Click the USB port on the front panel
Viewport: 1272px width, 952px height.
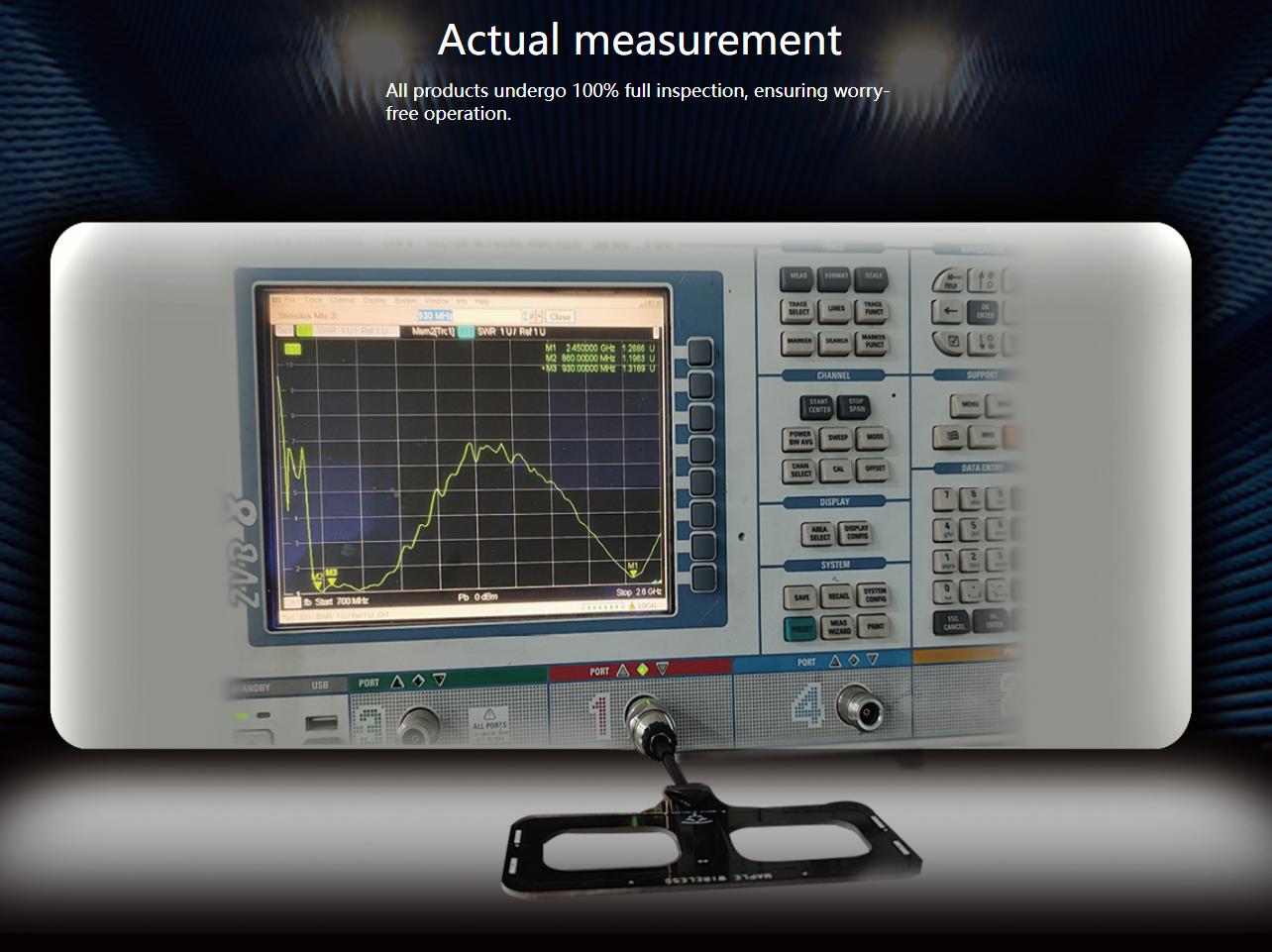click(x=320, y=724)
